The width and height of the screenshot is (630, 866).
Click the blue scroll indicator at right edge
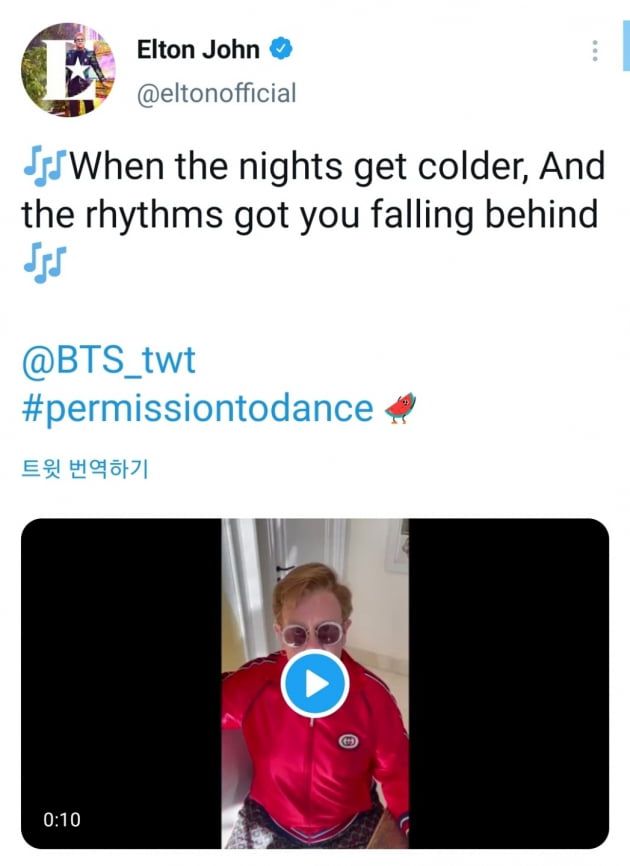(625, 40)
